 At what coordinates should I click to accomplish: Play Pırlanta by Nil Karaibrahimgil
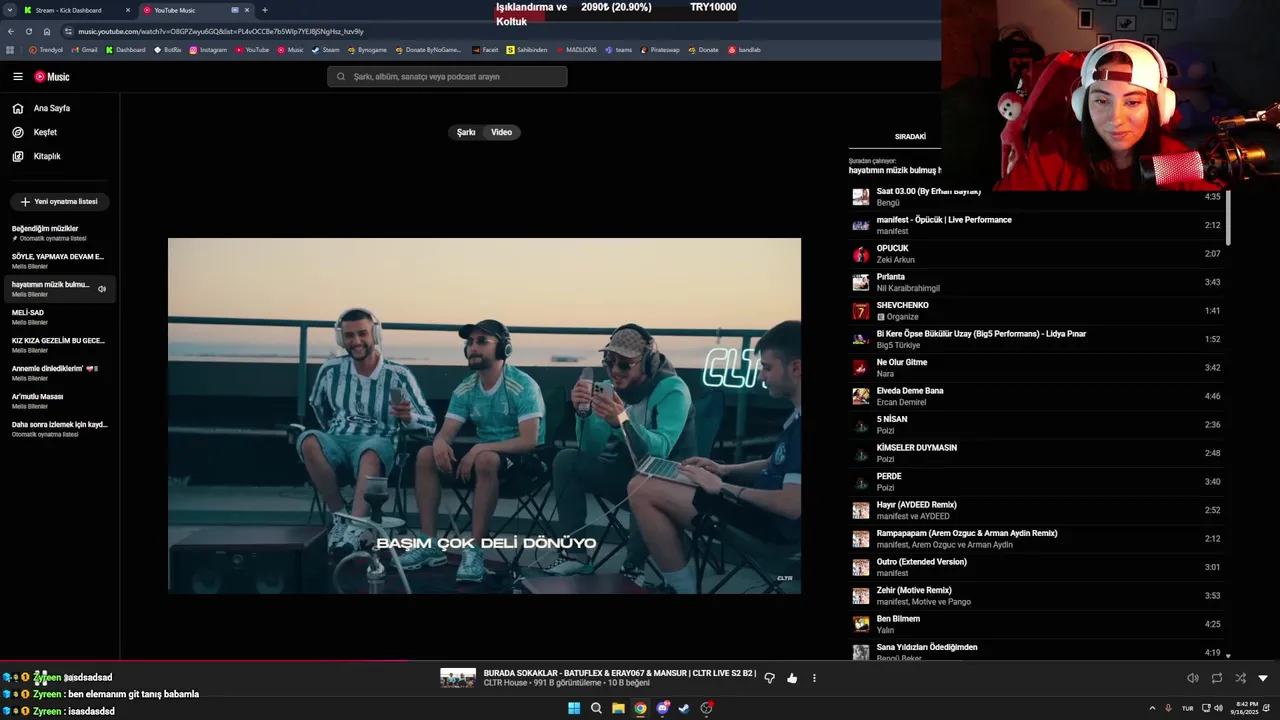point(1036,282)
